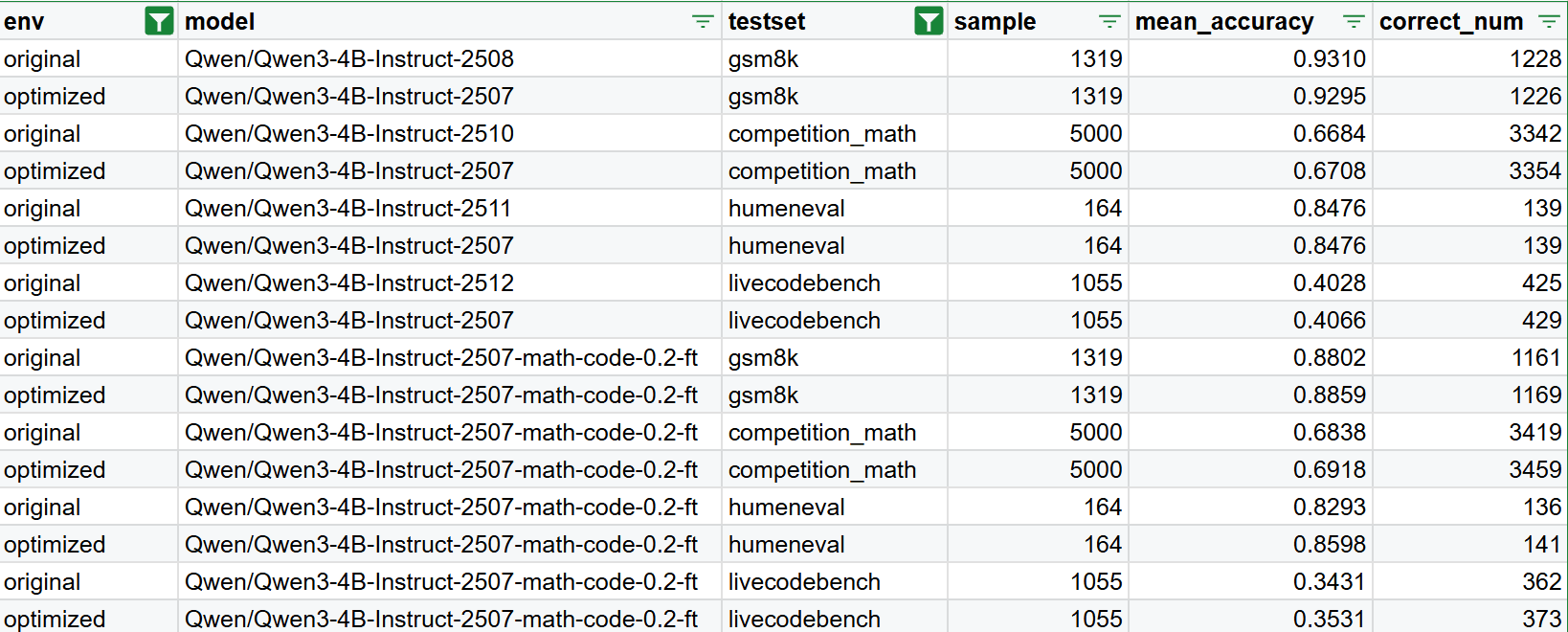Select sample cell in 0.3431 row

[1039, 581]
